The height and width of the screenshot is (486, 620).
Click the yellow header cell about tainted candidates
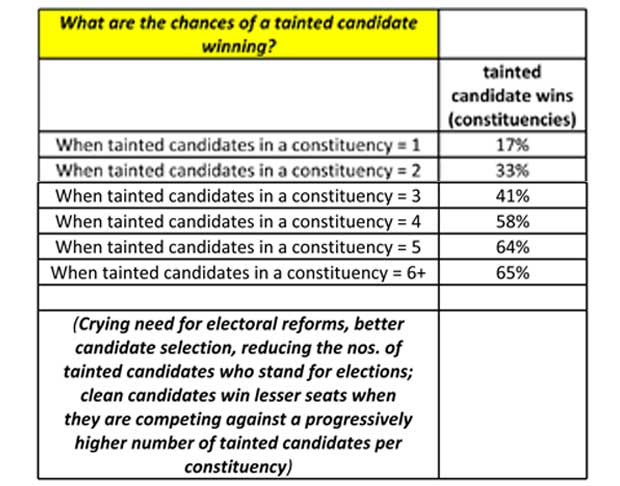click(x=238, y=34)
